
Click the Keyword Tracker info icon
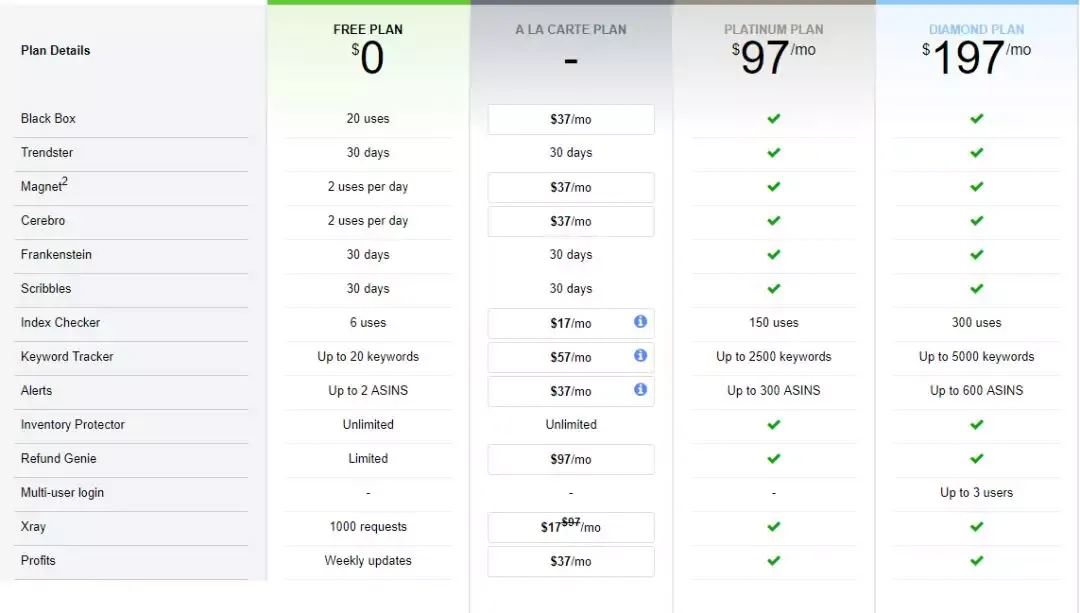(x=640, y=356)
